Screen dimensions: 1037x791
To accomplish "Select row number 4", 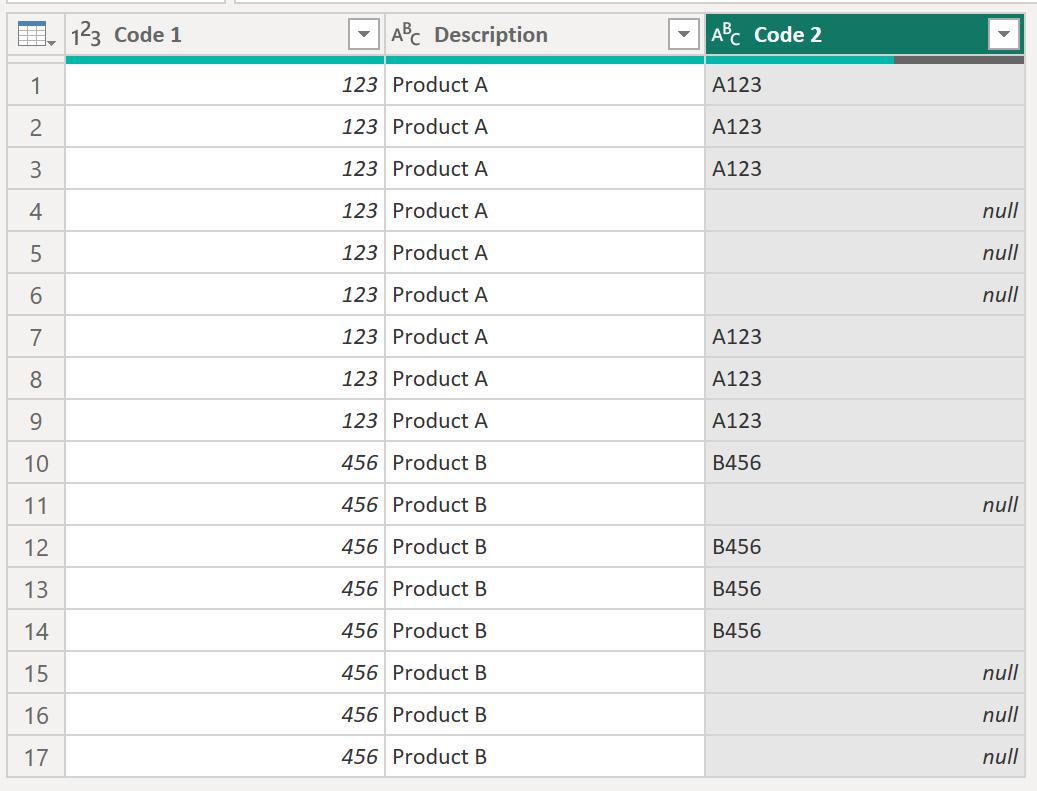I will coord(36,211).
